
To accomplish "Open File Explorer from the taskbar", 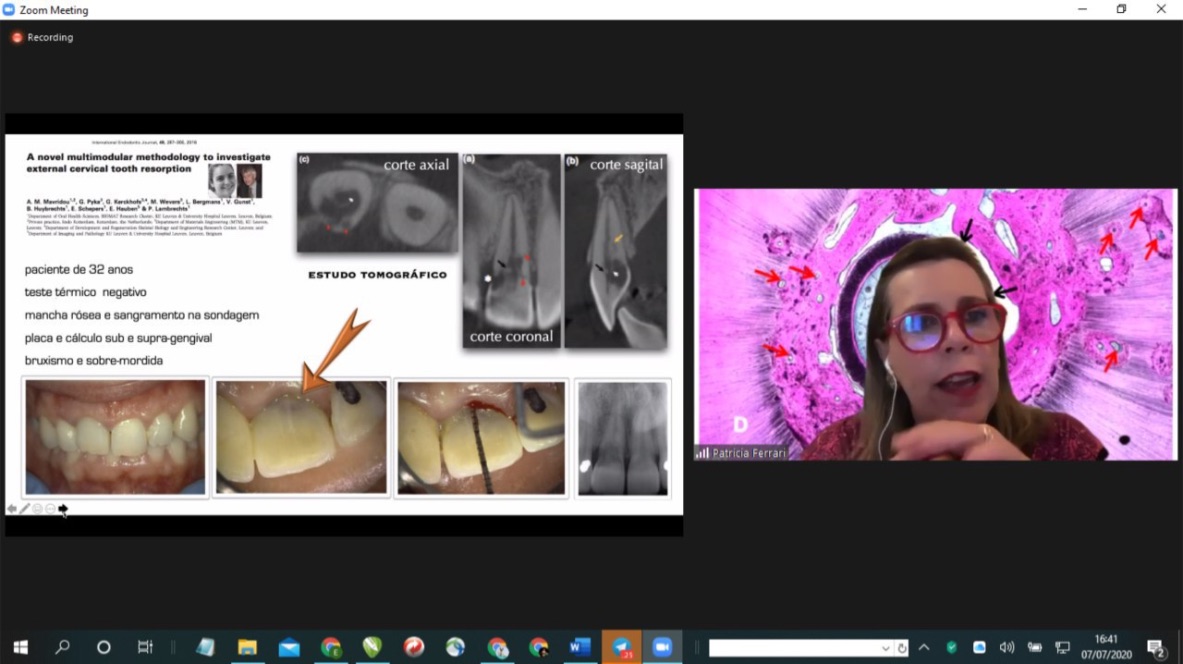I will 247,647.
